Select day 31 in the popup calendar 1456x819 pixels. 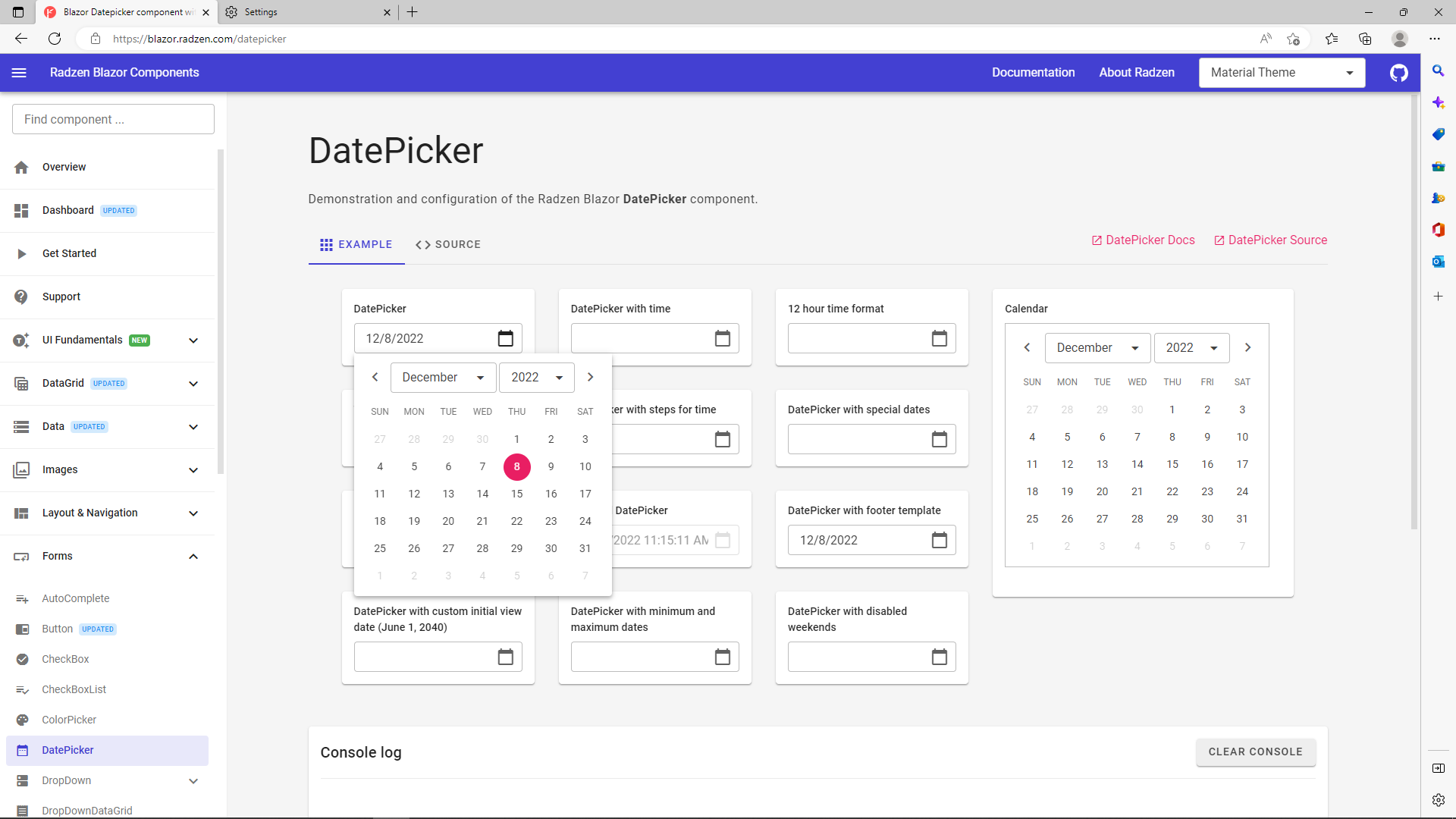[585, 548]
